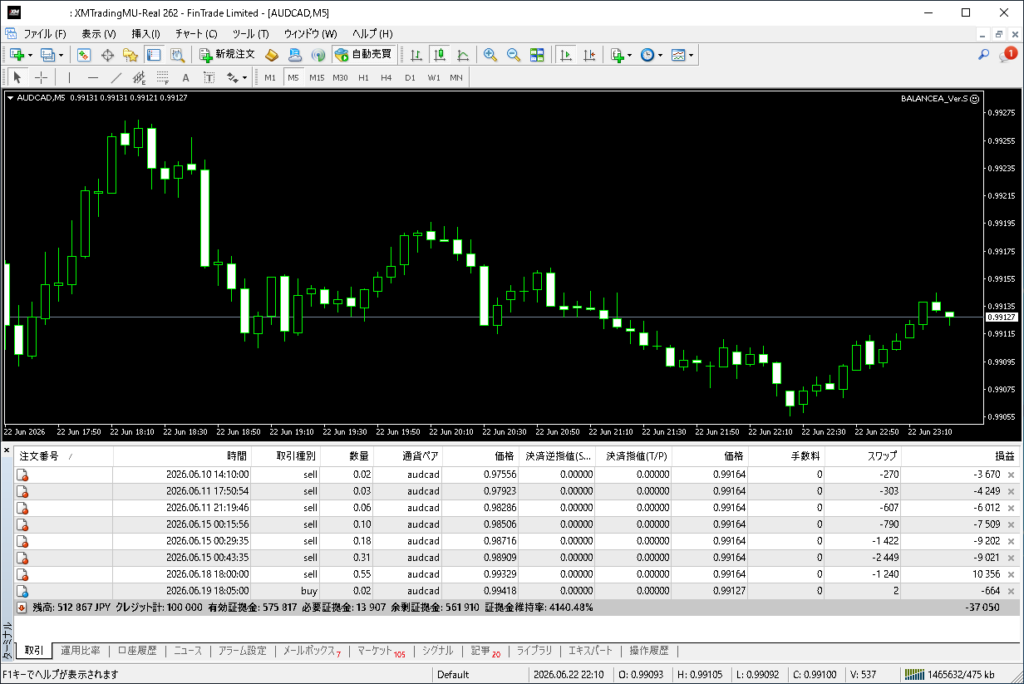The image size is (1024, 684).
Task: Toggle chart auto scroll
Action: click(x=566, y=55)
